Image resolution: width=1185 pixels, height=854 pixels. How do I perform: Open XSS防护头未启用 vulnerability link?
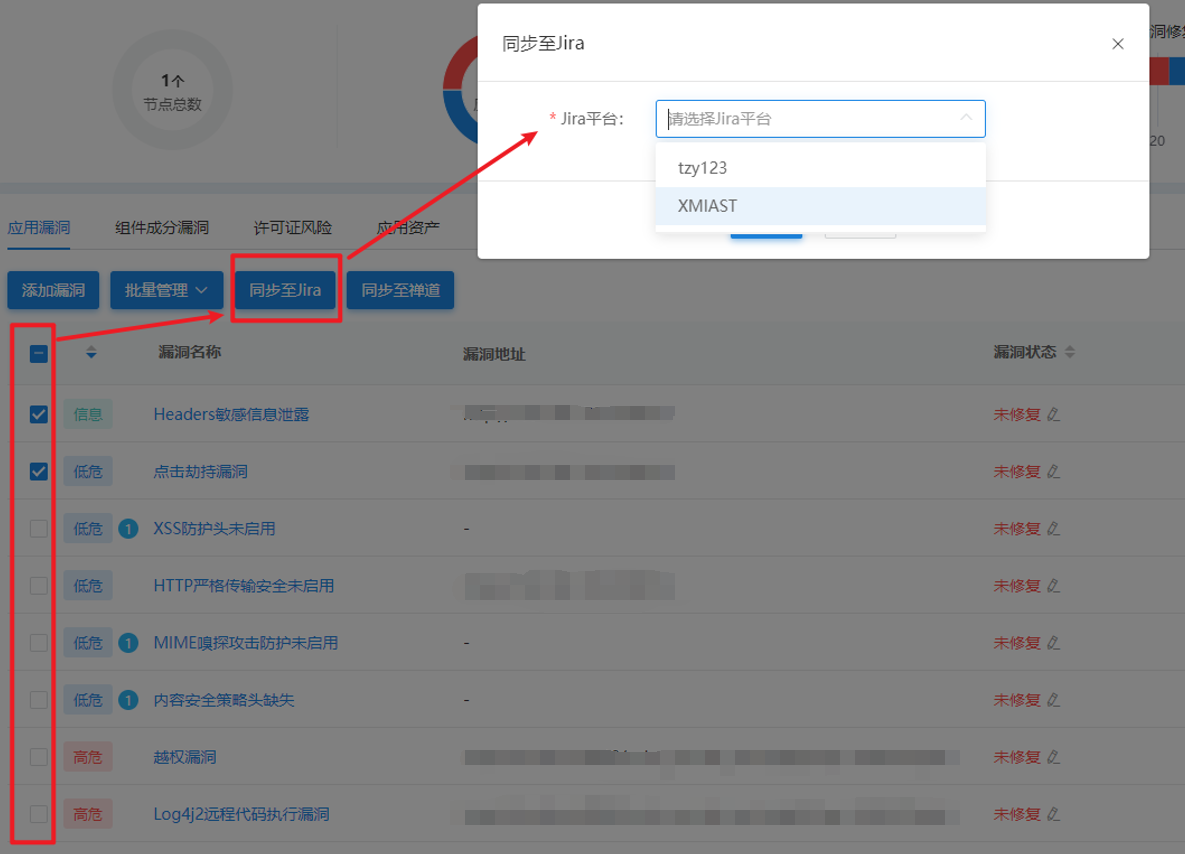(214, 528)
